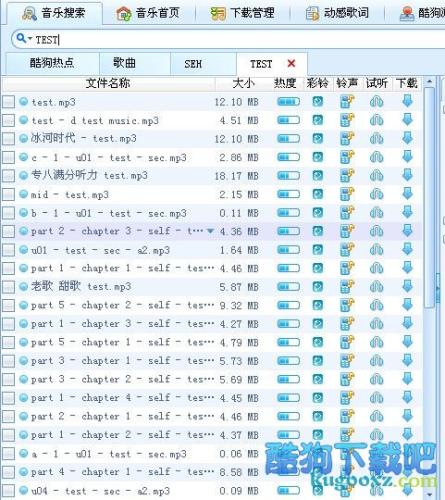445x500 pixels.
Task: Download the 4.45 MB part 1 chapter 4 file
Action: (x=408, y=398)
